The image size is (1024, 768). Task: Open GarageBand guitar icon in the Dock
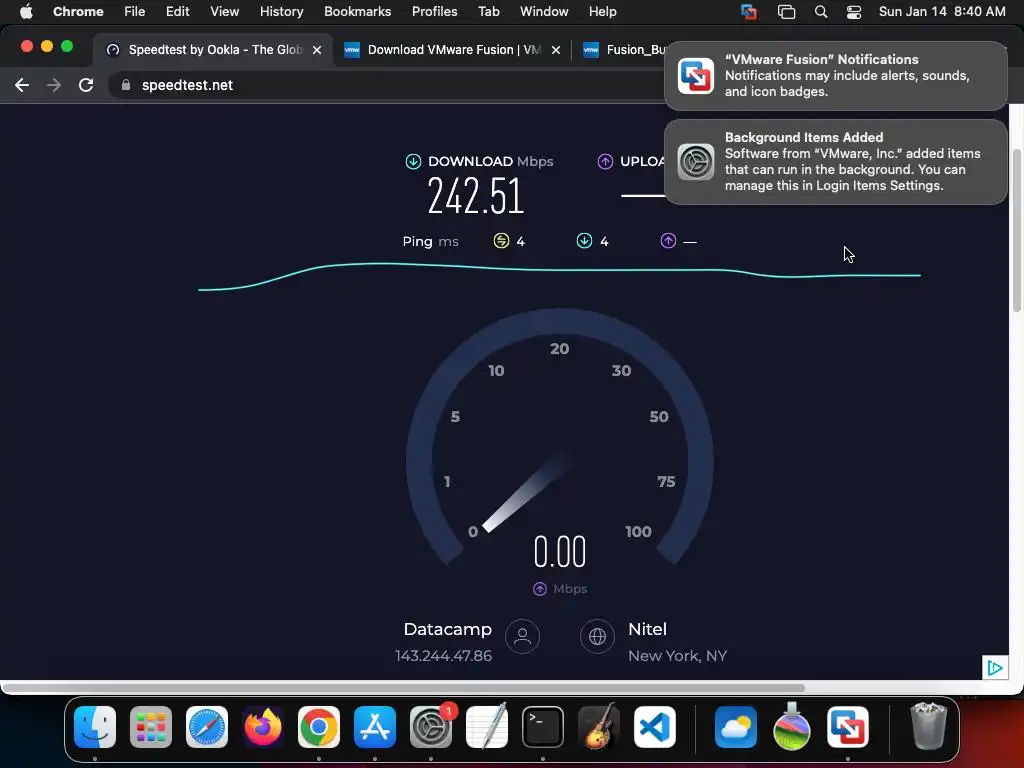(599, 727)
